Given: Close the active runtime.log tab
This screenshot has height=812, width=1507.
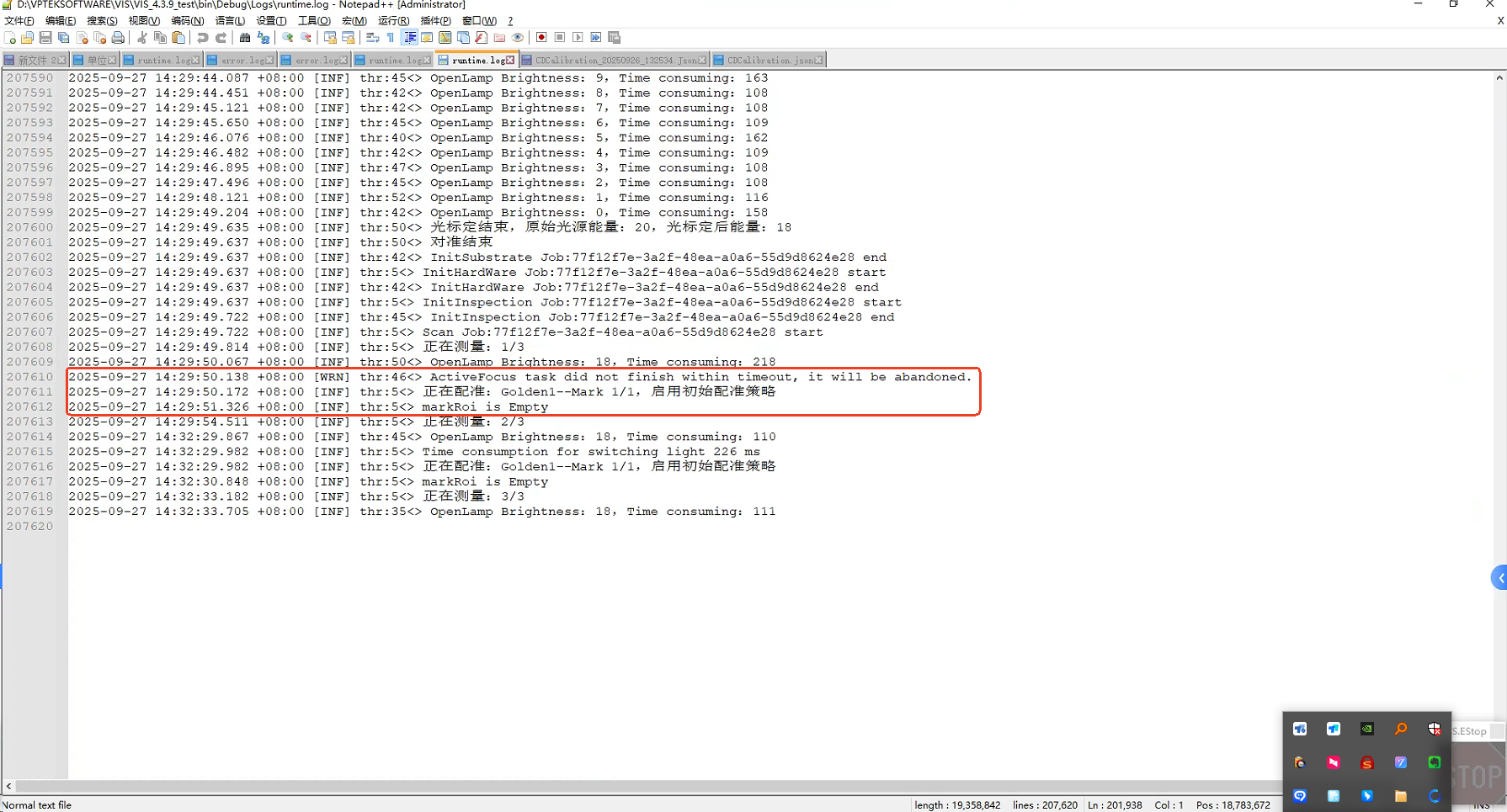Looking at the screenshot, I should tap(510, 61).
